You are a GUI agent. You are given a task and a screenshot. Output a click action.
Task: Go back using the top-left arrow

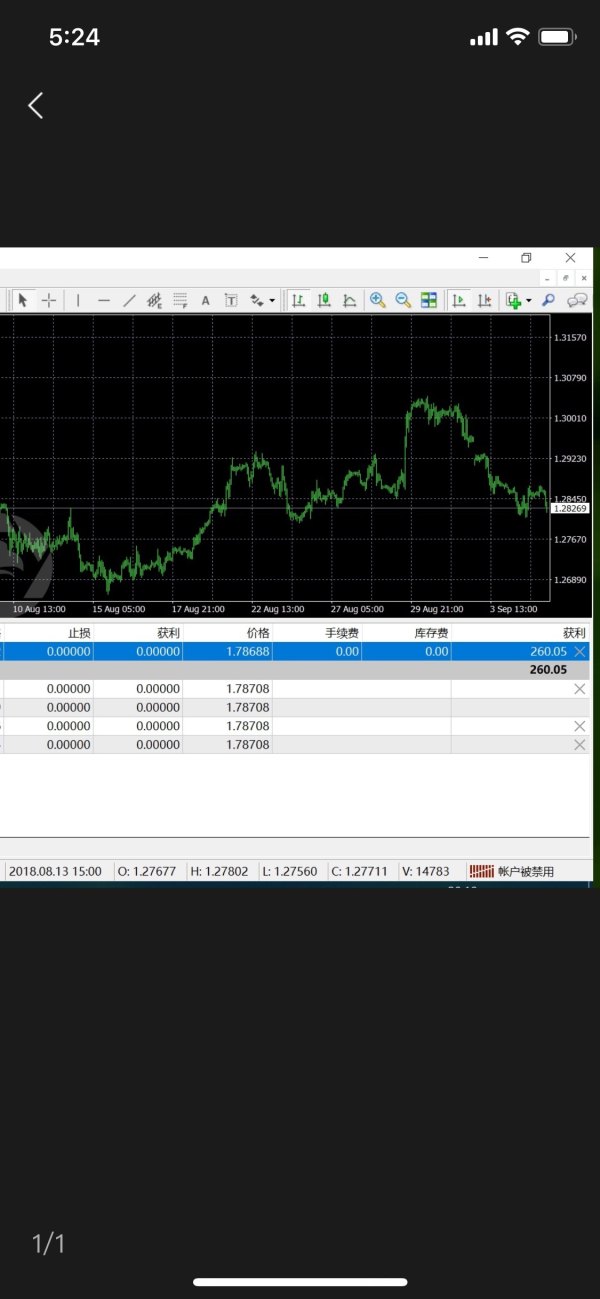(x=36, y=106)
